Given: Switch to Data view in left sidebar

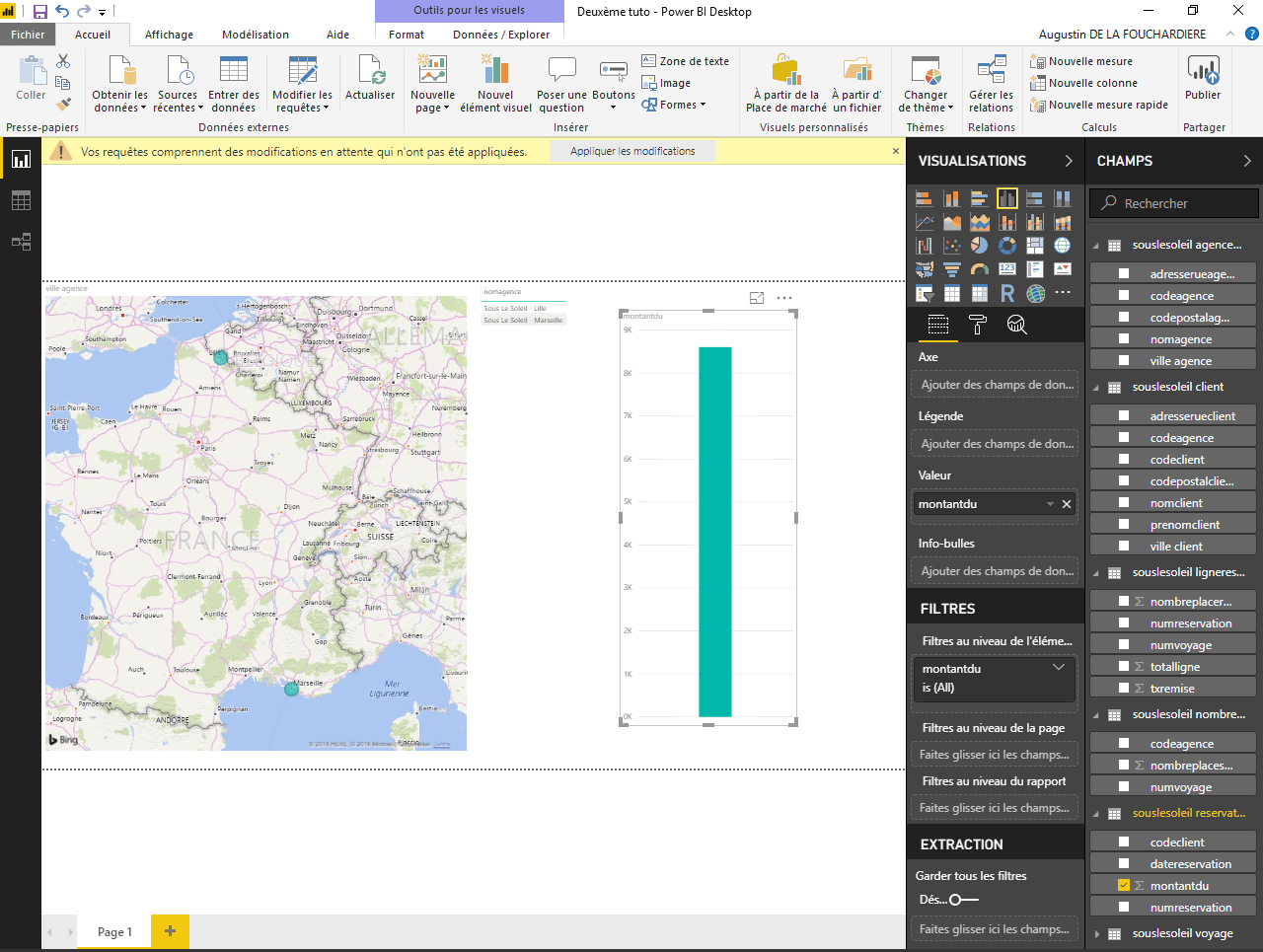Looking at the screenshot, I should (21, 200).
